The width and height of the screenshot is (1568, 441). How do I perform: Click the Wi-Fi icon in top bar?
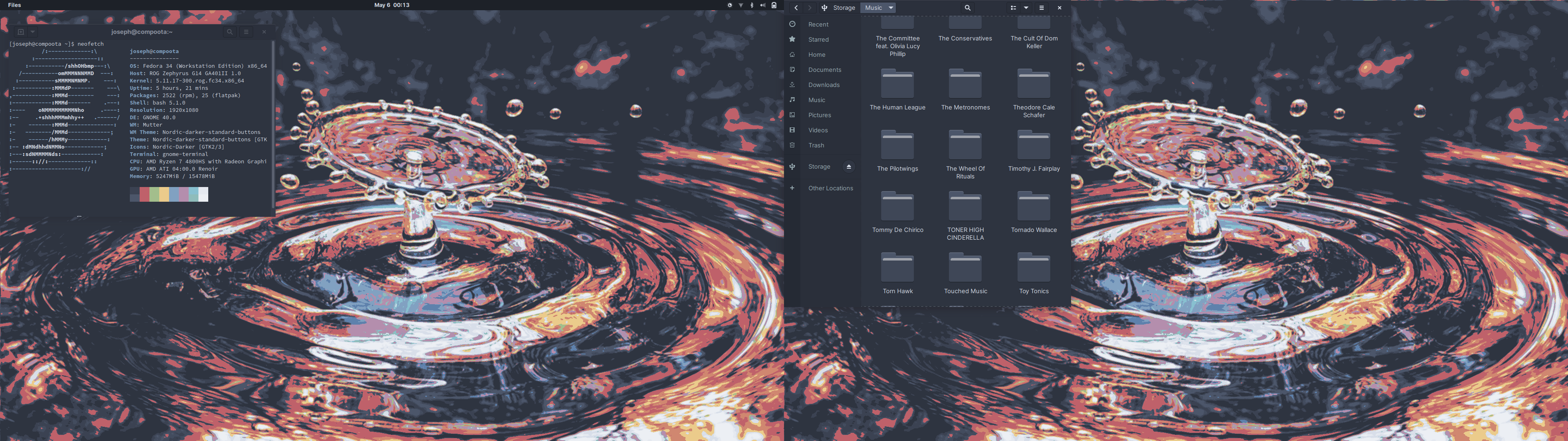click(741, 5)
